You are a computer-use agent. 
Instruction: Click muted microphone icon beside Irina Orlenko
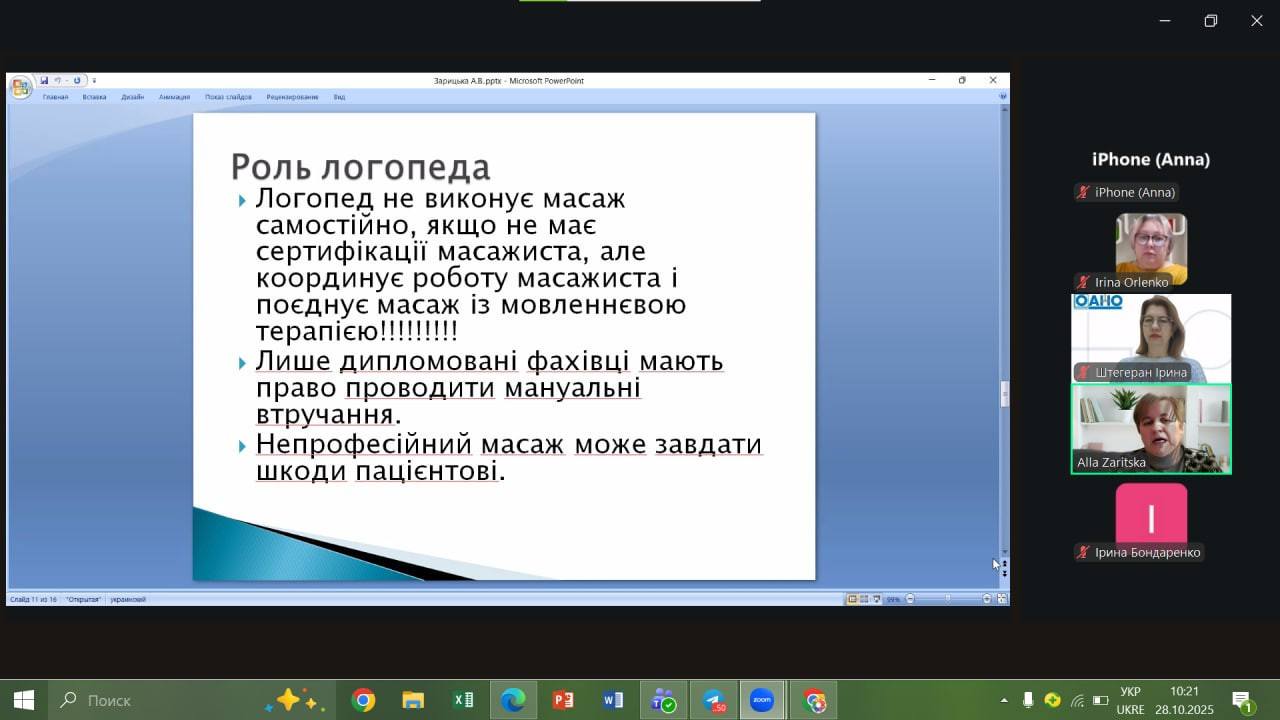pyautogui.click(x=1083, y=282)
